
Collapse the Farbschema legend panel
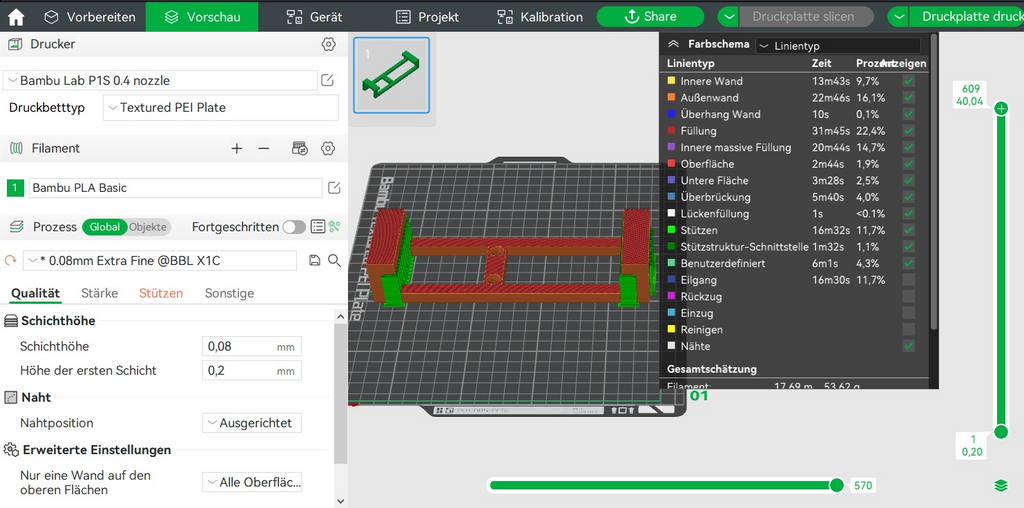[673, 45]
